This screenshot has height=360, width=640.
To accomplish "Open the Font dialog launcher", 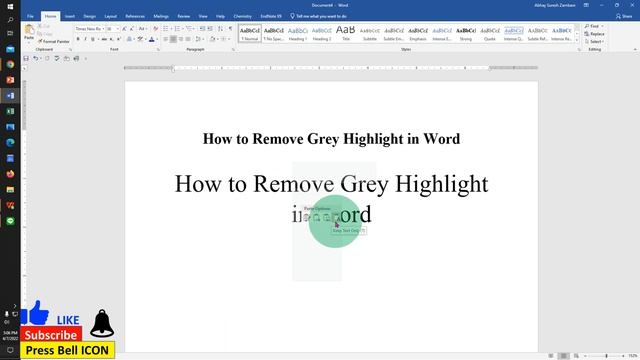I will pyautogui.click(x=158, y=50).
